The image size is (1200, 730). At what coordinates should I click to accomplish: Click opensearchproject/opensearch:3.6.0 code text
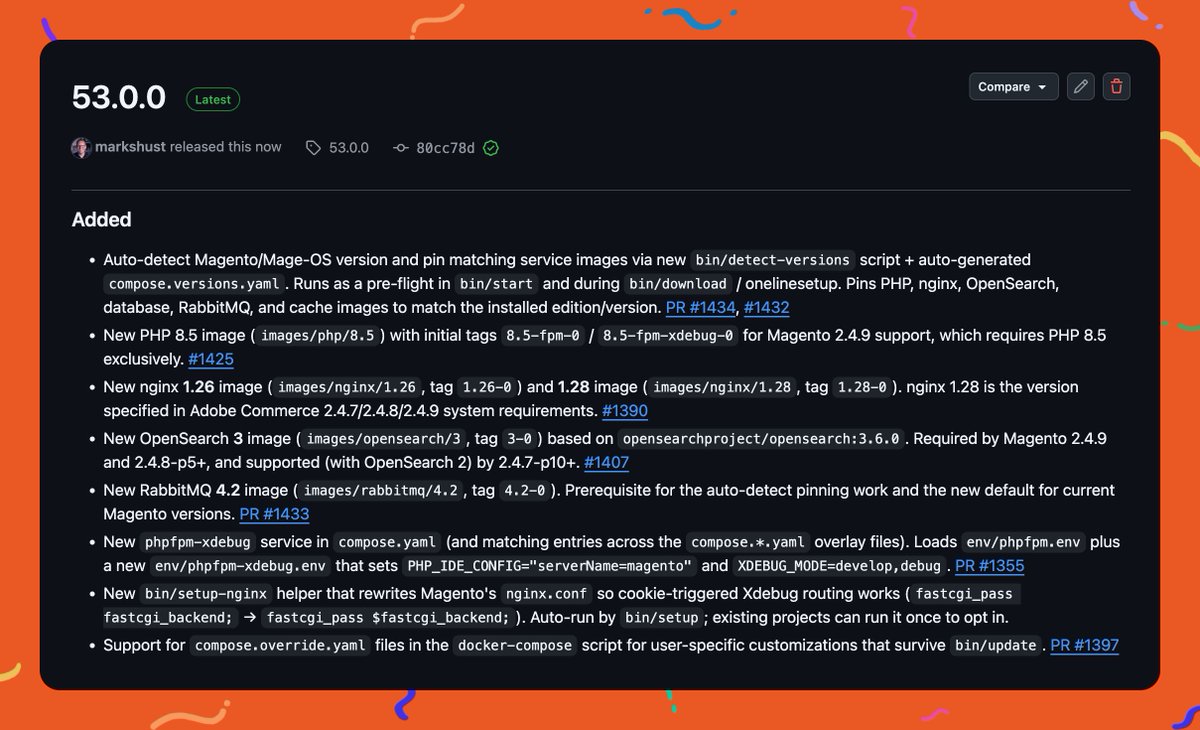763,439
